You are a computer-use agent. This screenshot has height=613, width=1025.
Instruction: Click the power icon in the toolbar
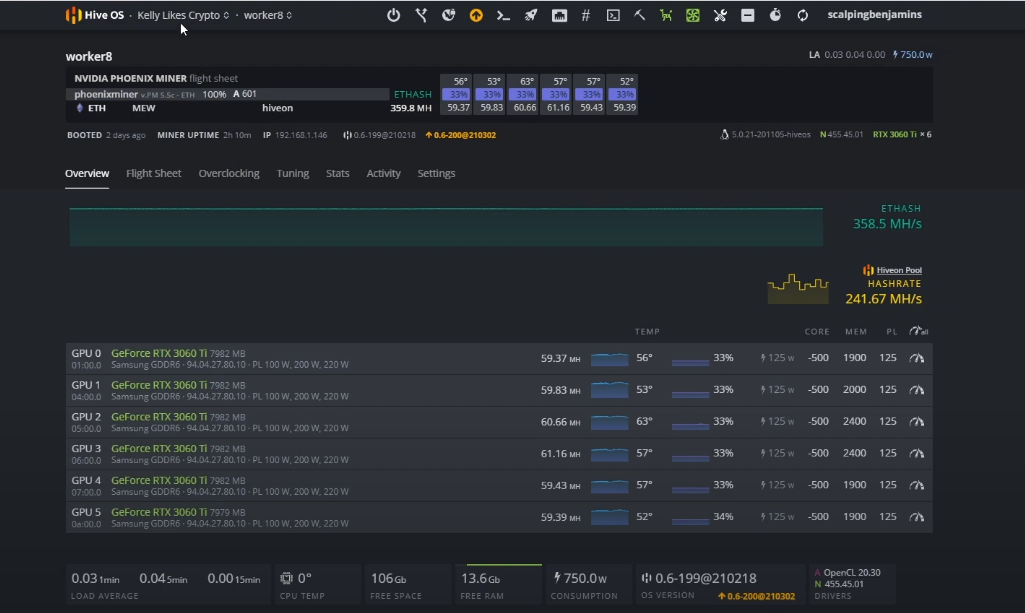393,15
